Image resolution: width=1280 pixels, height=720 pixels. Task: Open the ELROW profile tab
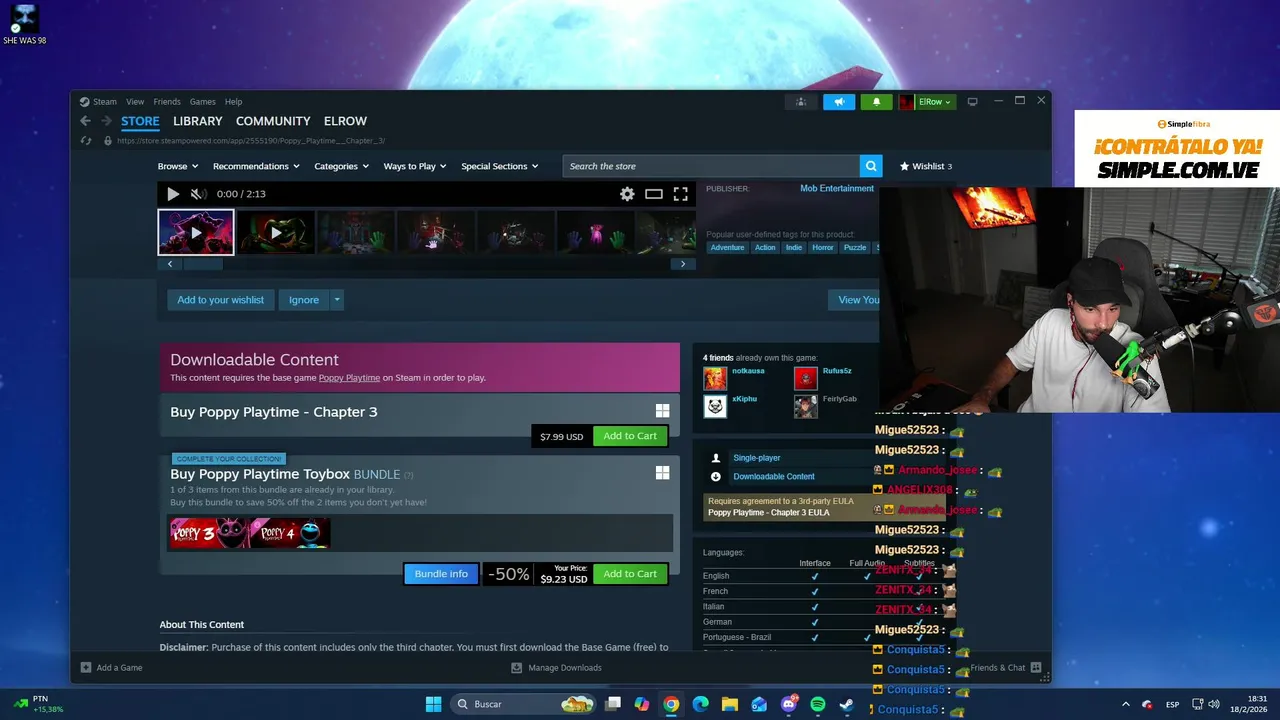[x=345, y=121]
